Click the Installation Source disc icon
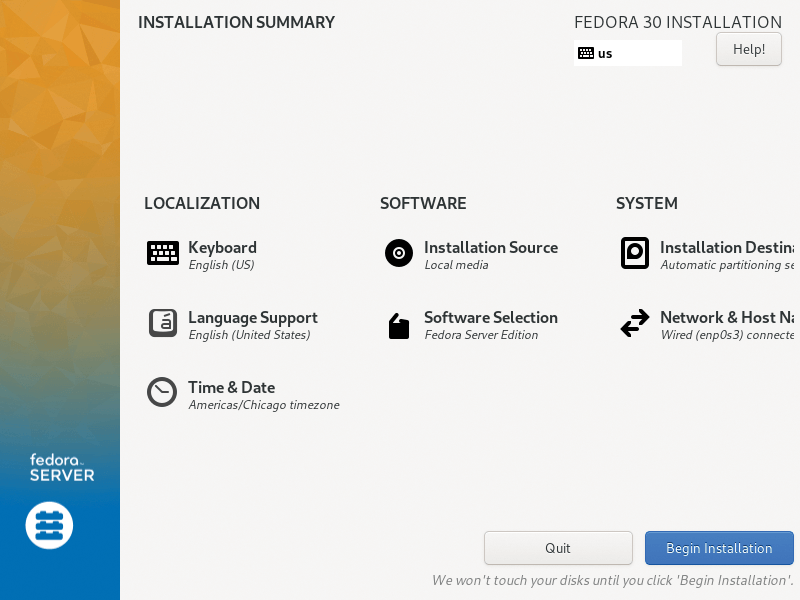 point(399,253)
